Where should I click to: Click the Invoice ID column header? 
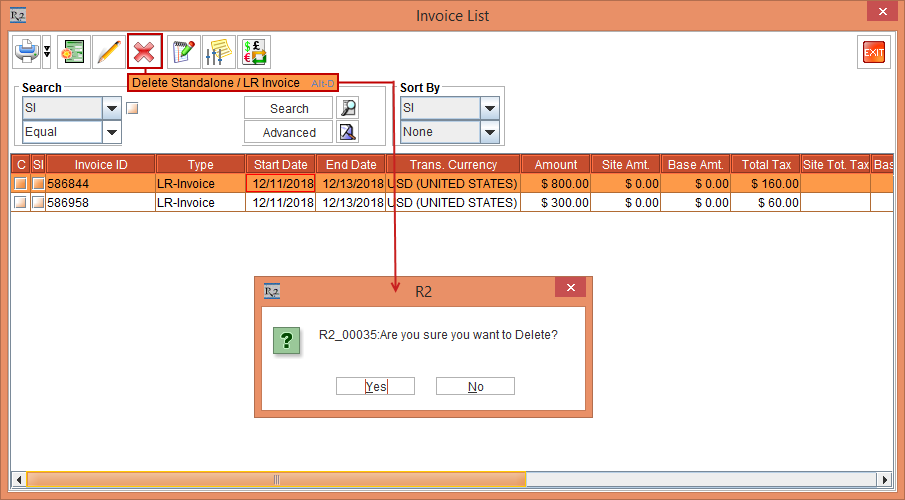click(101, 164)
